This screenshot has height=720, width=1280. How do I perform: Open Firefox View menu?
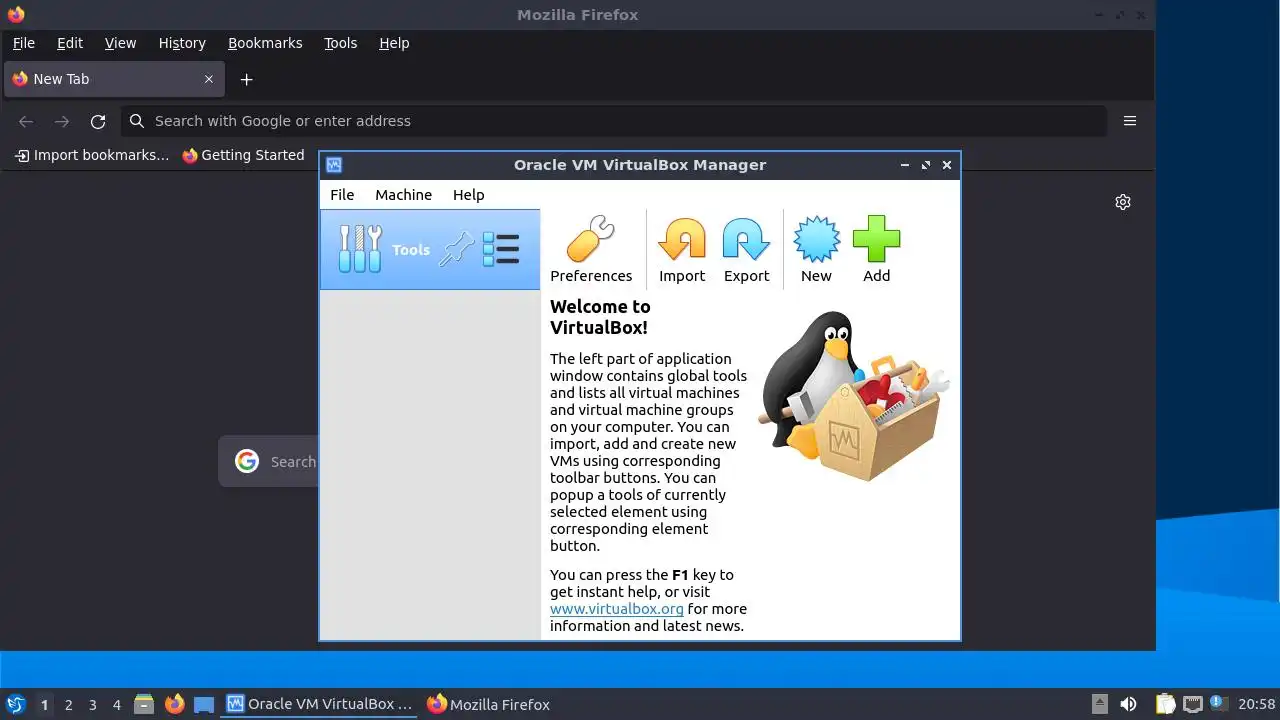pos(120,43)
